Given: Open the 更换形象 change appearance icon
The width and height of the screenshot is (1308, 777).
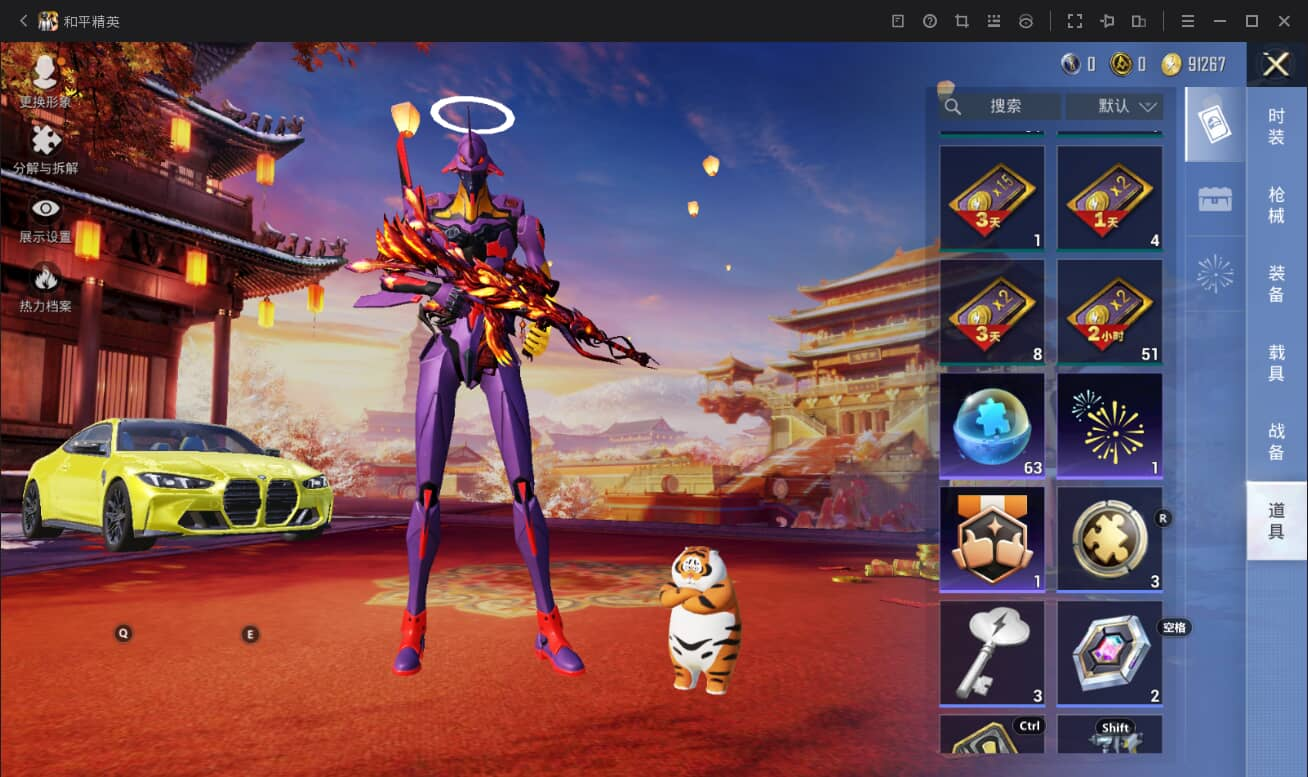Looking at the screenshot, I should pyautogui.click(x=45, y=73).
